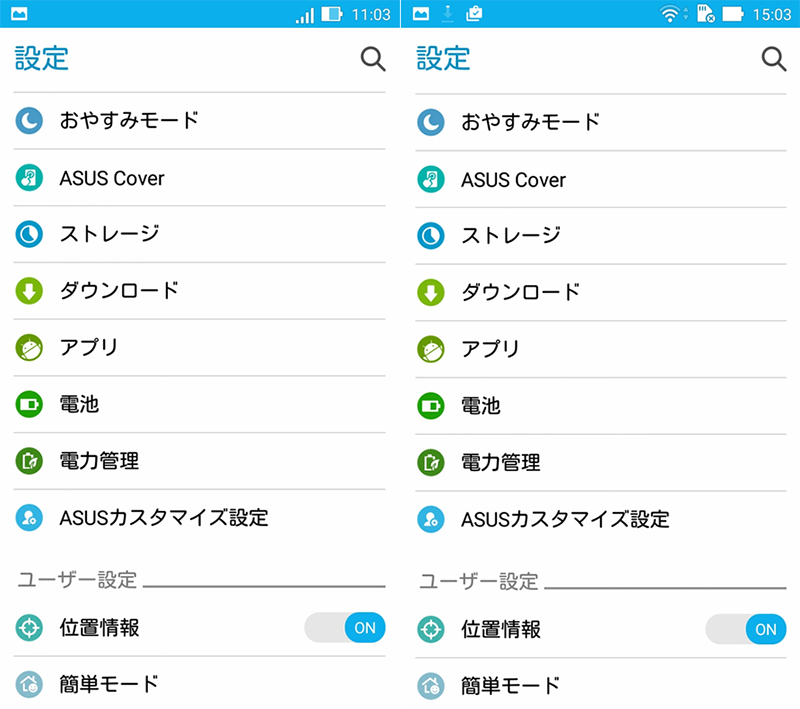The image size is (800, 709).
Task: Tap the ASUS Cover icon on right screen
Action: tap(431, 180)
